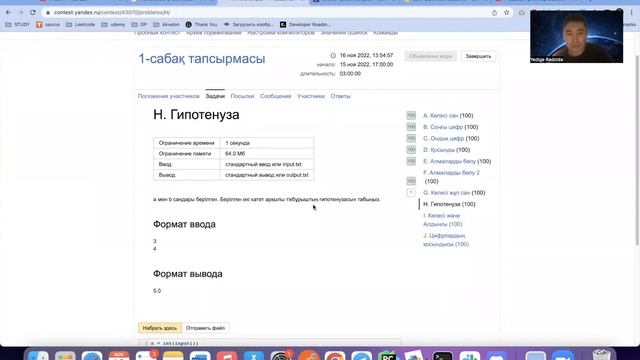
Task: Click the 100 score badge beside problem B
Action: pos(411,127)
